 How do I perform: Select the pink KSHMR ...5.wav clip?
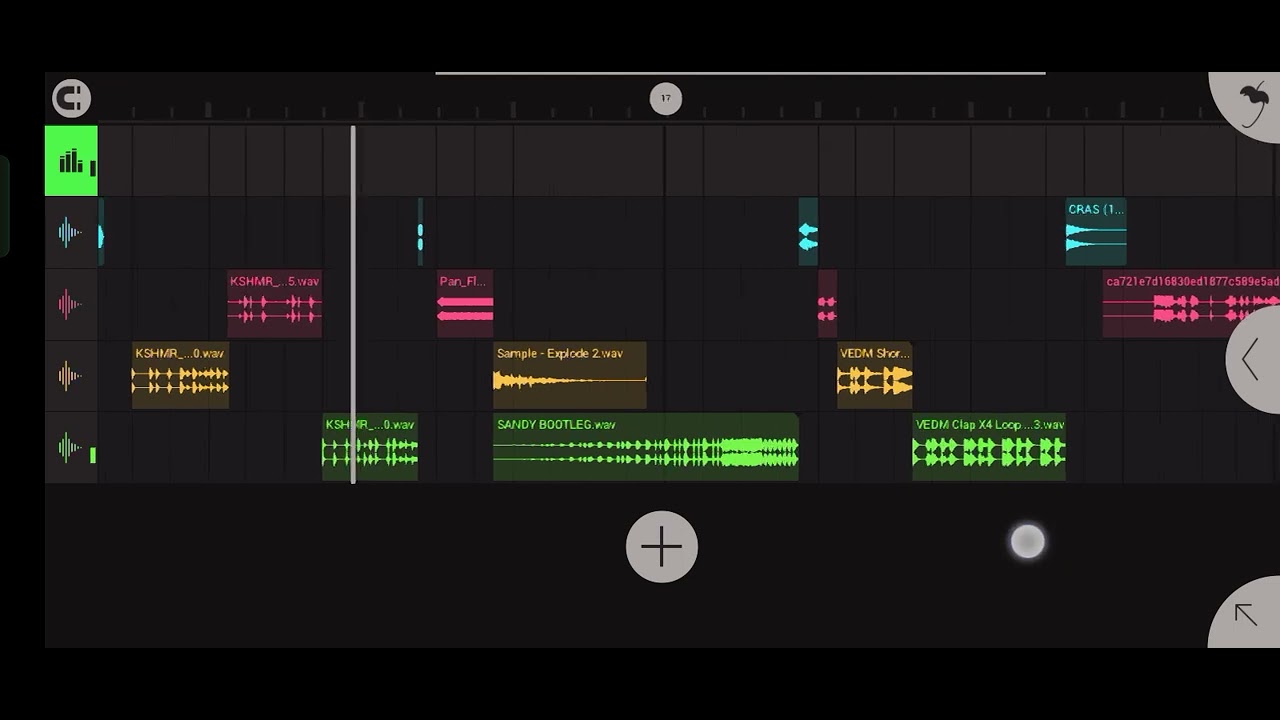(275, 304)
